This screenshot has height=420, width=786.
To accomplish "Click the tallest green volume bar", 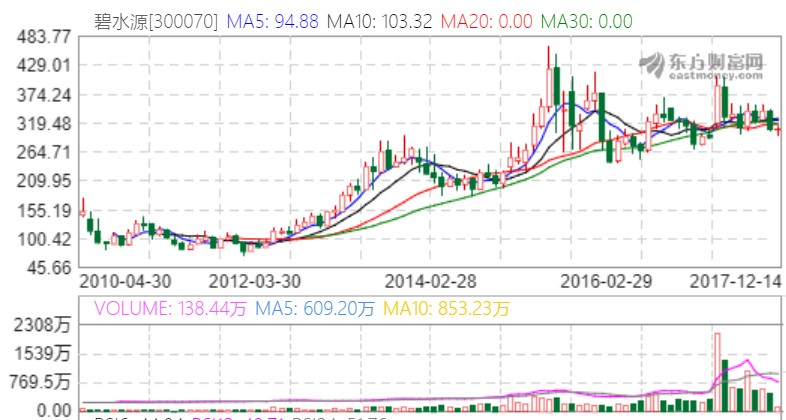I will click(x=727, y=383).
